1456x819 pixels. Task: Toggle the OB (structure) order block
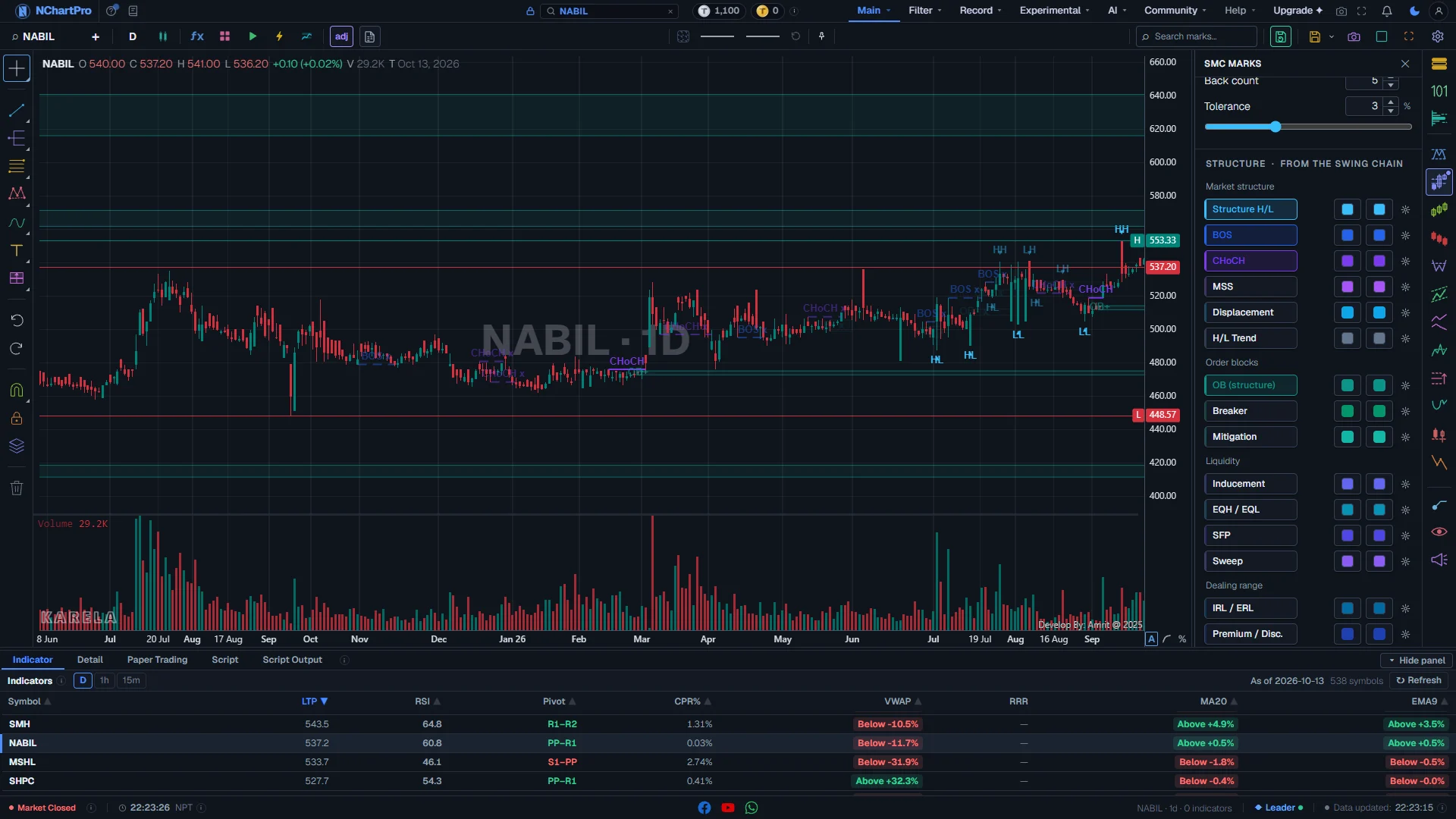pos(1250,385)
